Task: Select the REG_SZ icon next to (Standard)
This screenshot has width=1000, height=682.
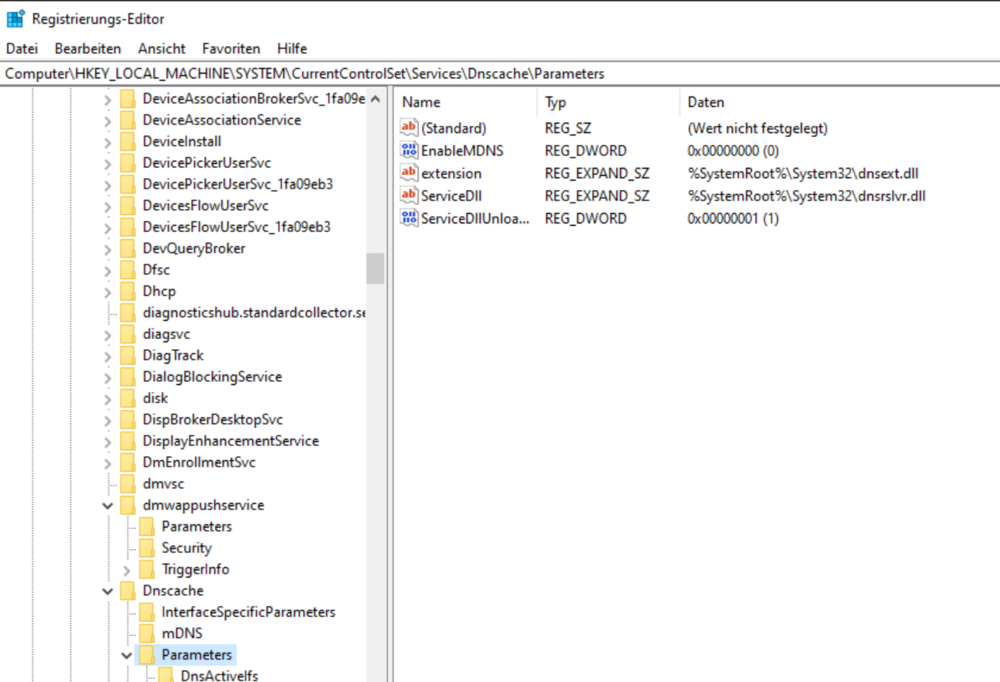Action: coord(409,127)
